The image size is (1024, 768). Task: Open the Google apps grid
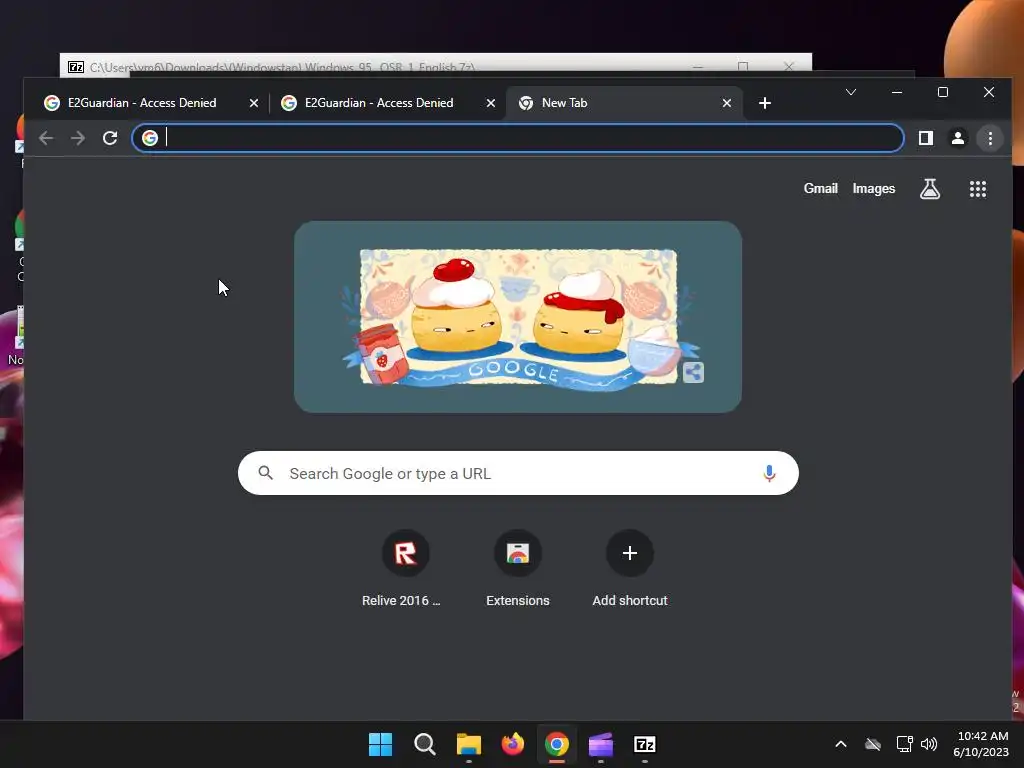978,189
